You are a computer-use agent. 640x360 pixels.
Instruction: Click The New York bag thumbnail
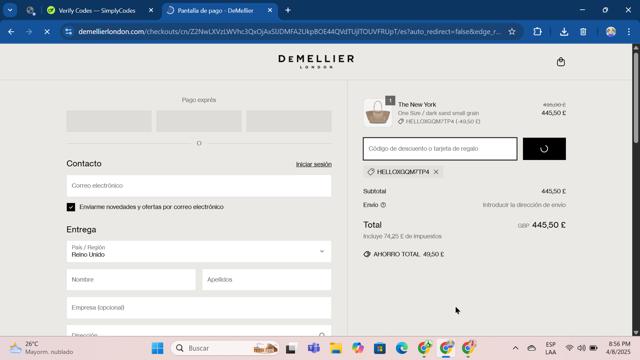click(378, 113)
